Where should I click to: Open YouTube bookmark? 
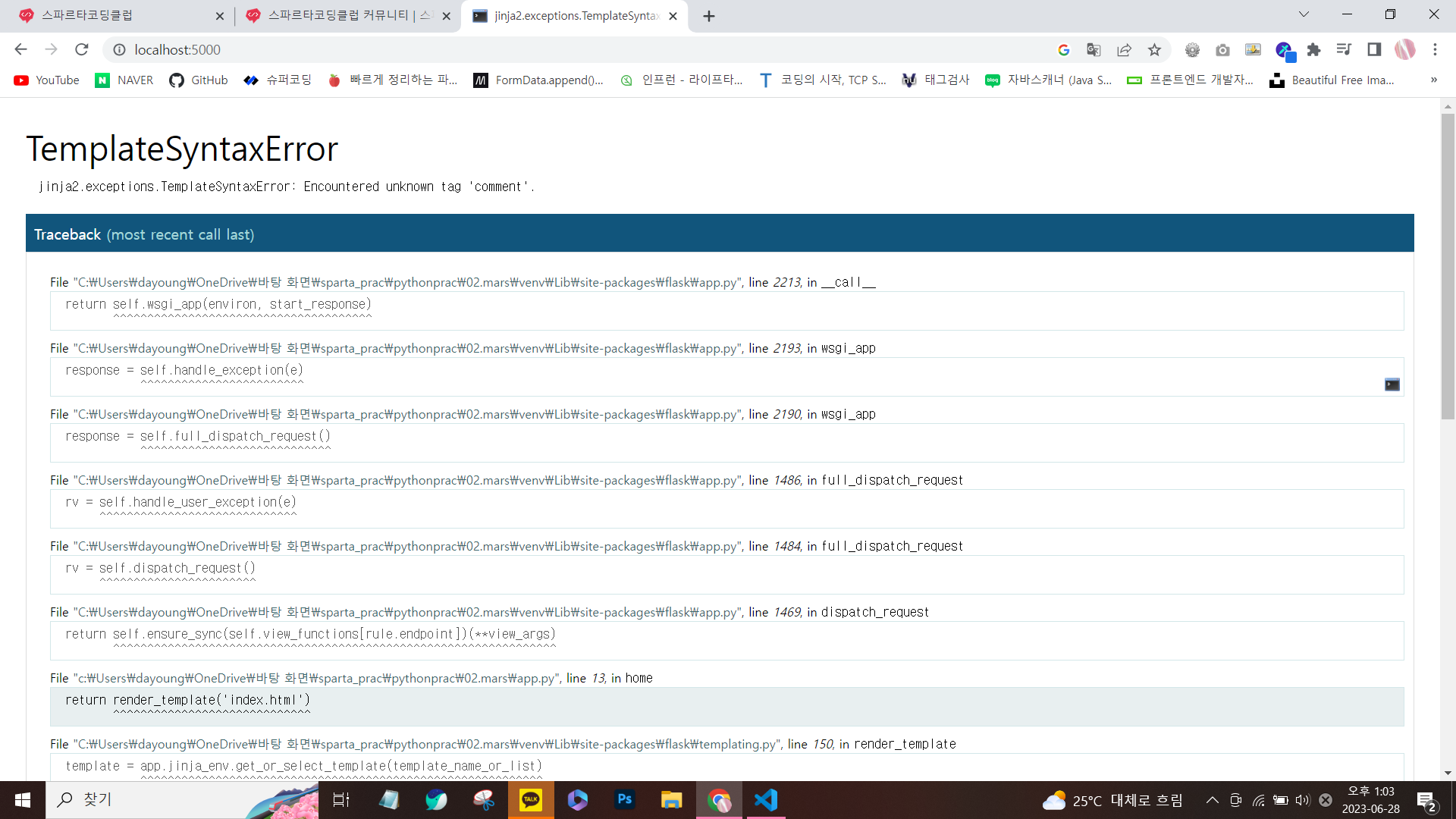(46, 80)
